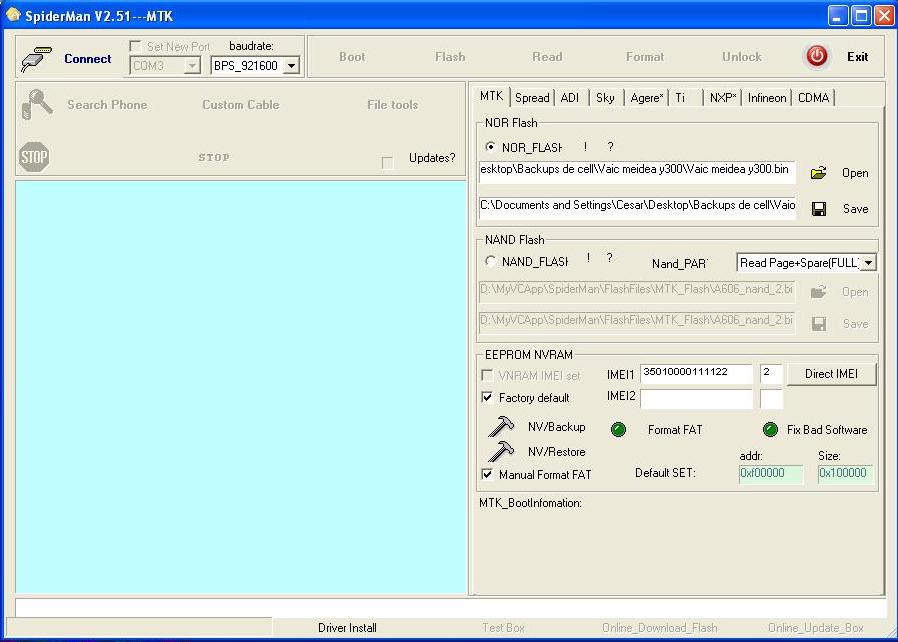Image resolution: width=898 pixels, height=642 pixels.
Task: Enable the Set New Port checkbox
Action: 135,46
